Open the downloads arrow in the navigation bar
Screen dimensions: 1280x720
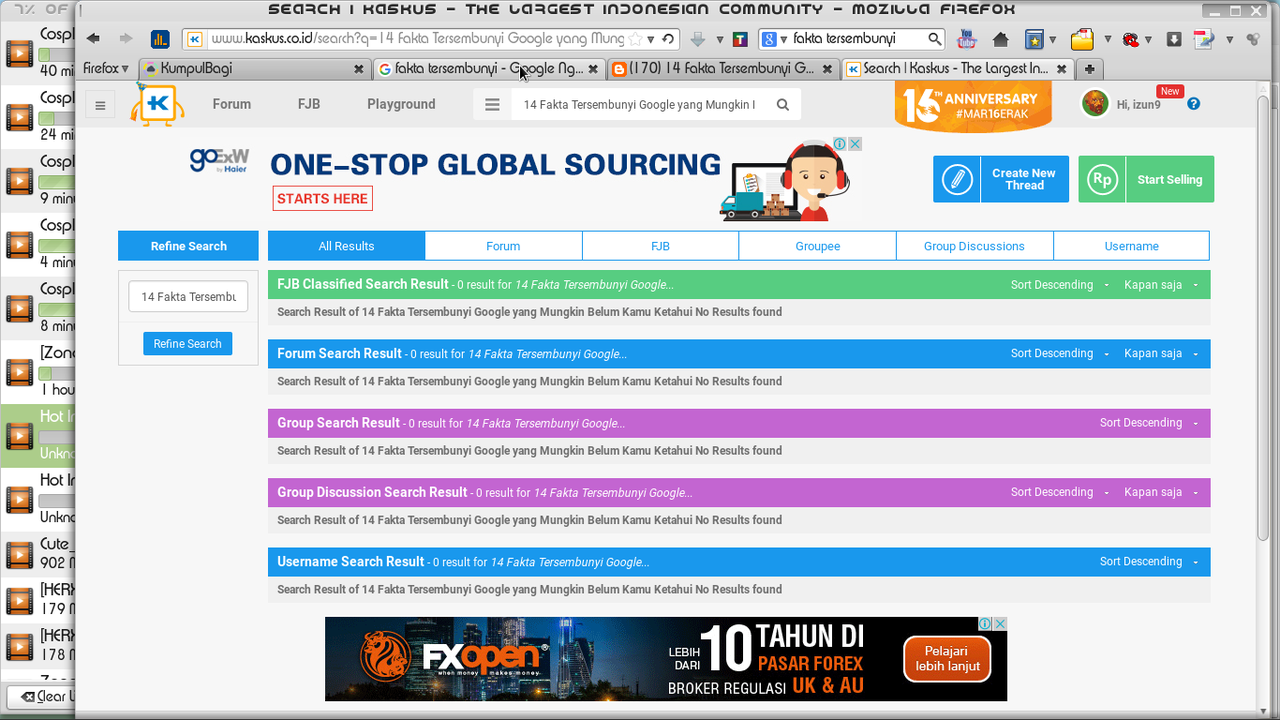698,39
